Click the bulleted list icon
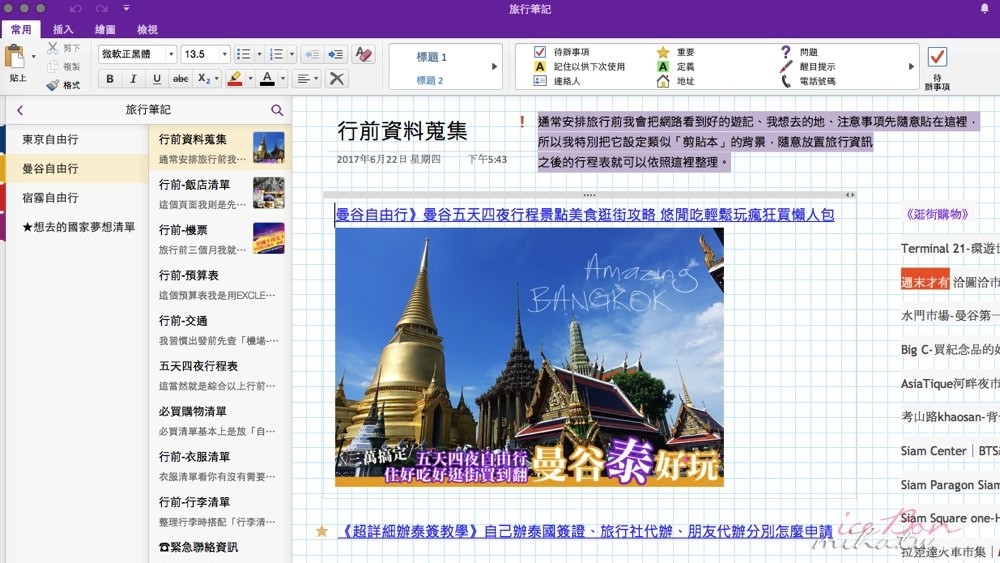The image size is (1000, 563). (x=243, y=54)
